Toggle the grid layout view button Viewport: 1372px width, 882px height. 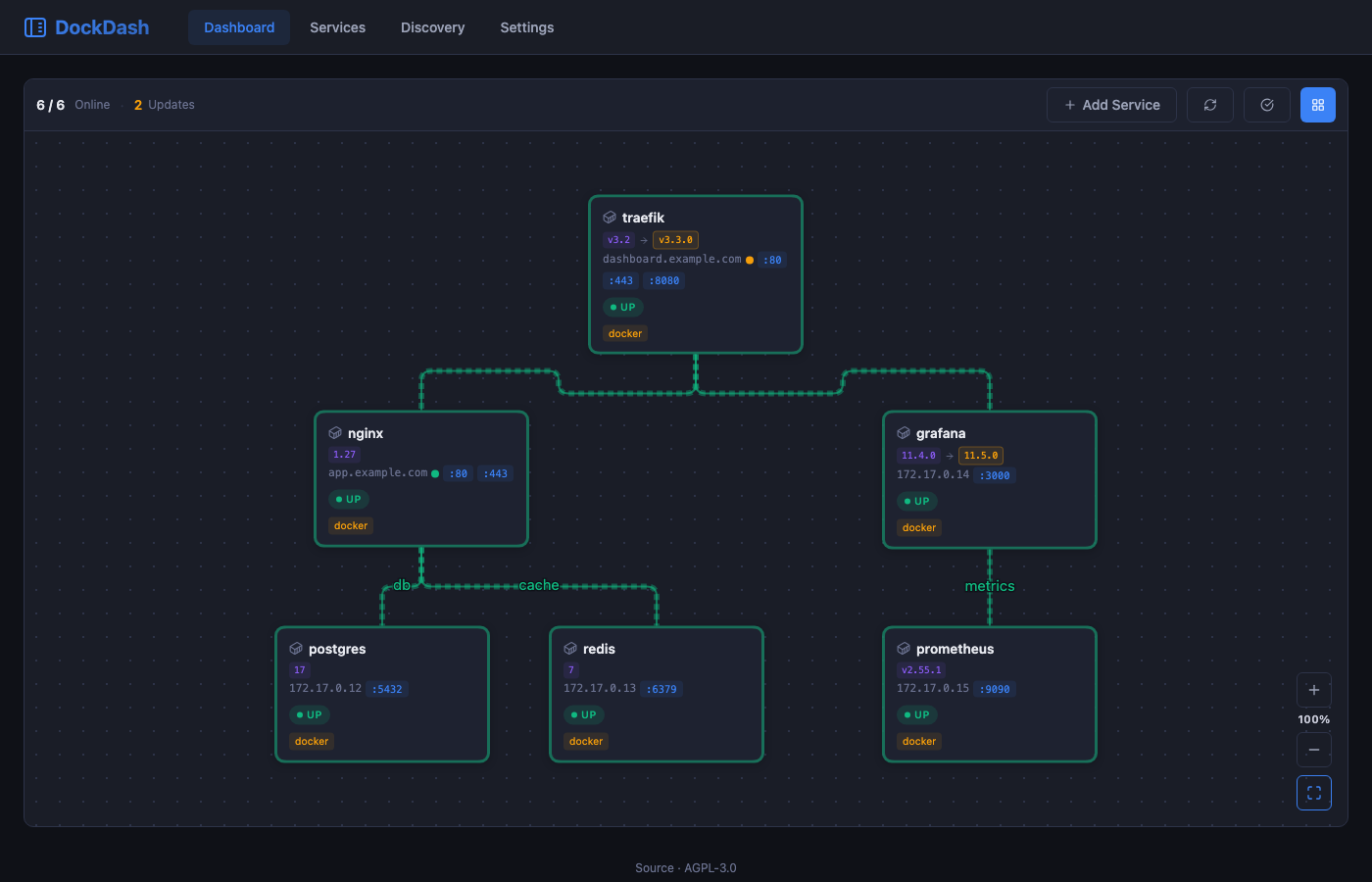[1318, 105]
